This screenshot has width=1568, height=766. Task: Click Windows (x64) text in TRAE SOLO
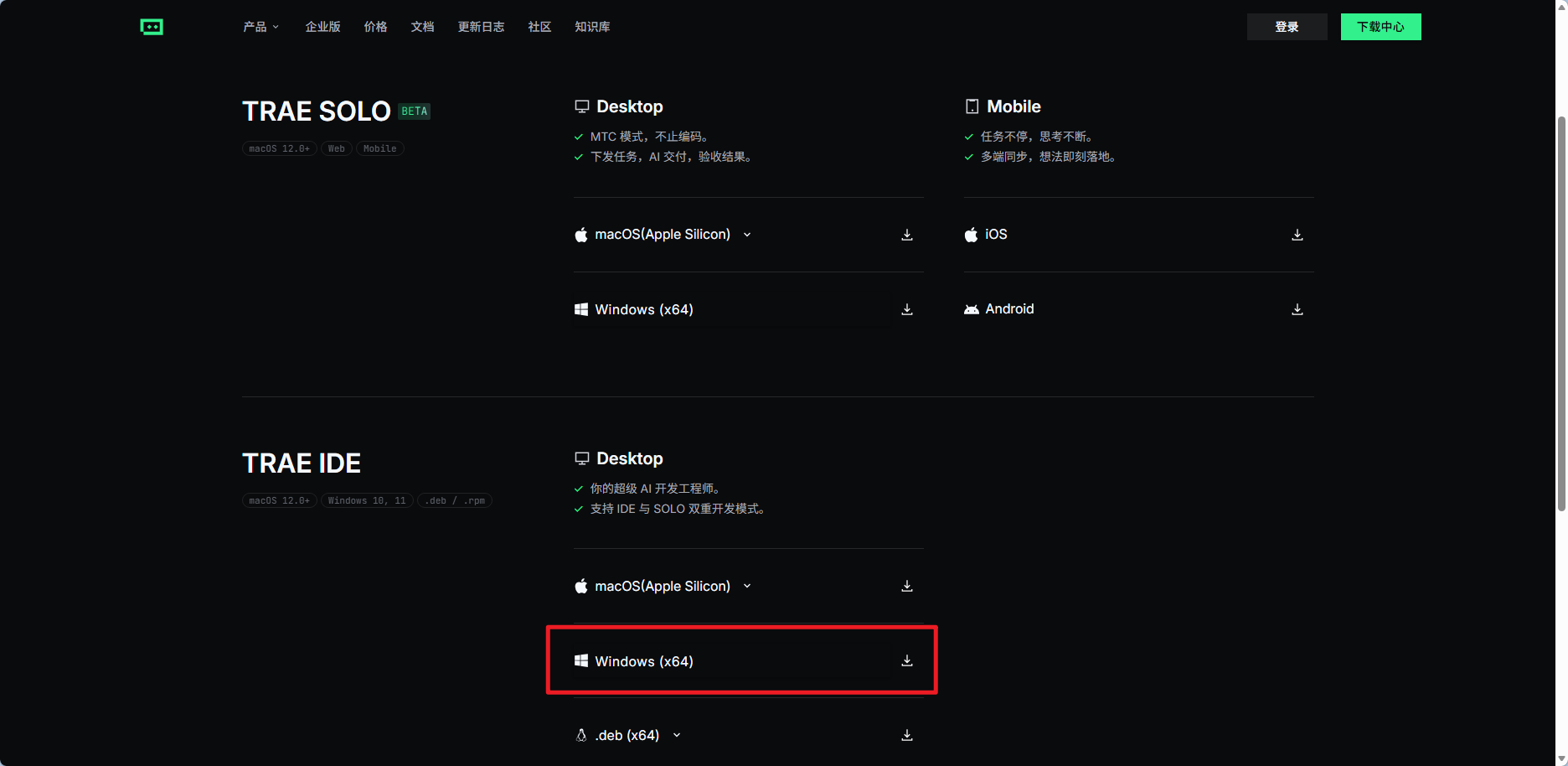644,310
